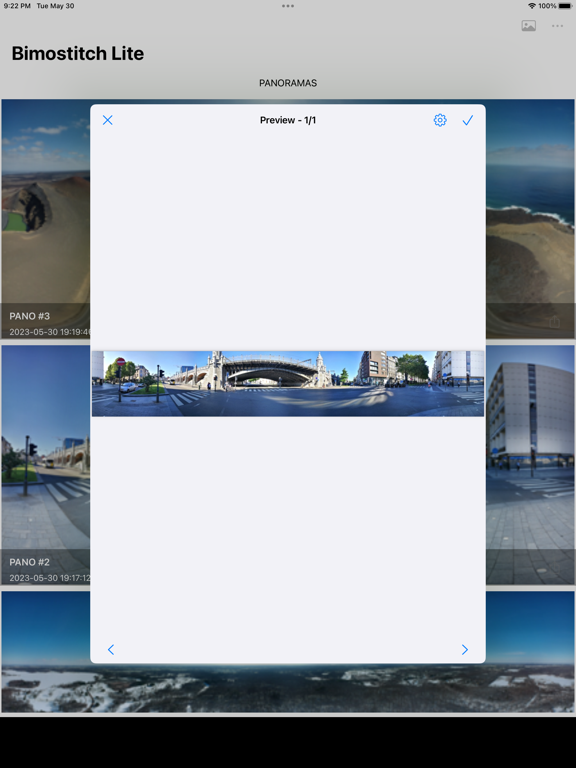
Task: Tap the share icon on PANO #3 card
Action: pyautogui.click(x=554, y=322)
